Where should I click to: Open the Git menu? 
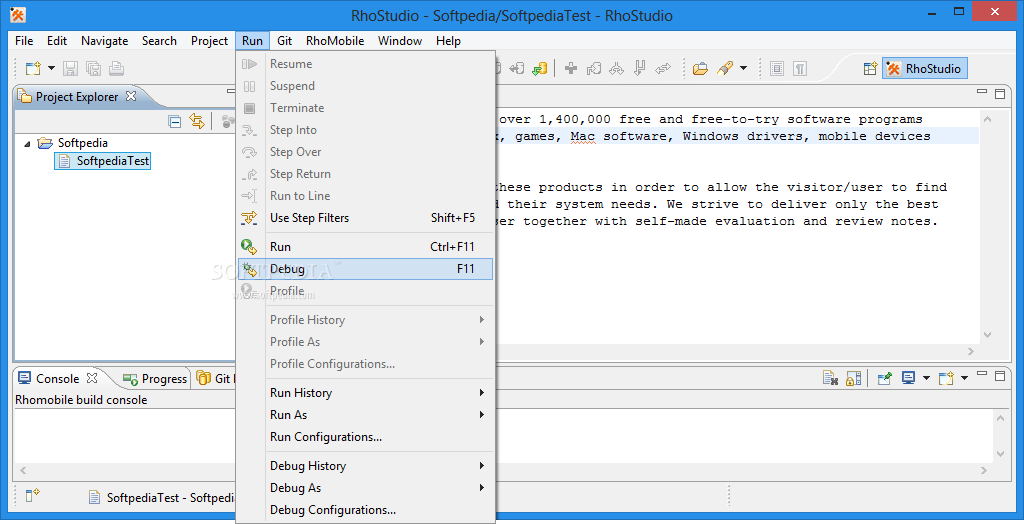click(284, 41)
